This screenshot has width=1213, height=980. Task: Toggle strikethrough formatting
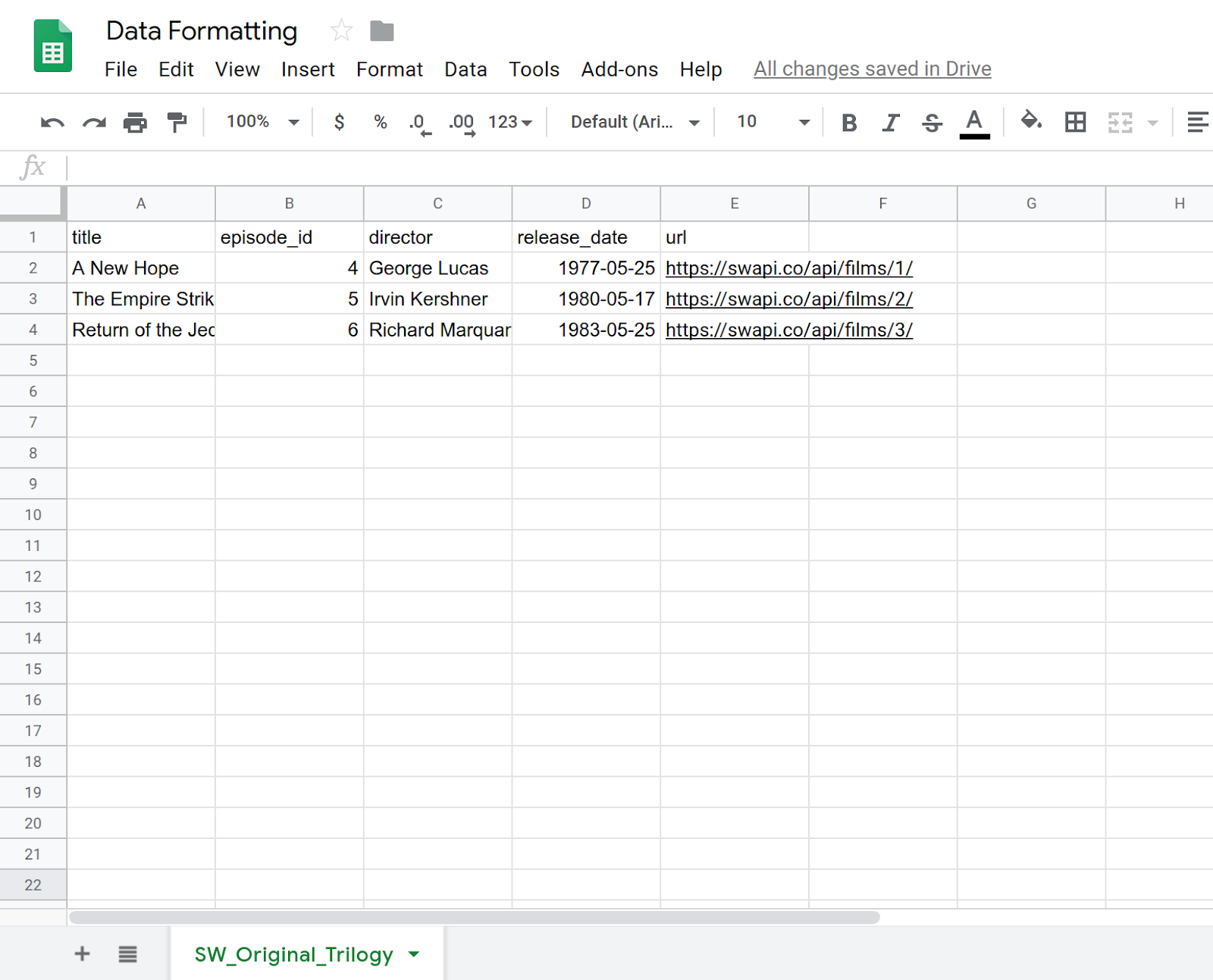click(x=932, y=122)
